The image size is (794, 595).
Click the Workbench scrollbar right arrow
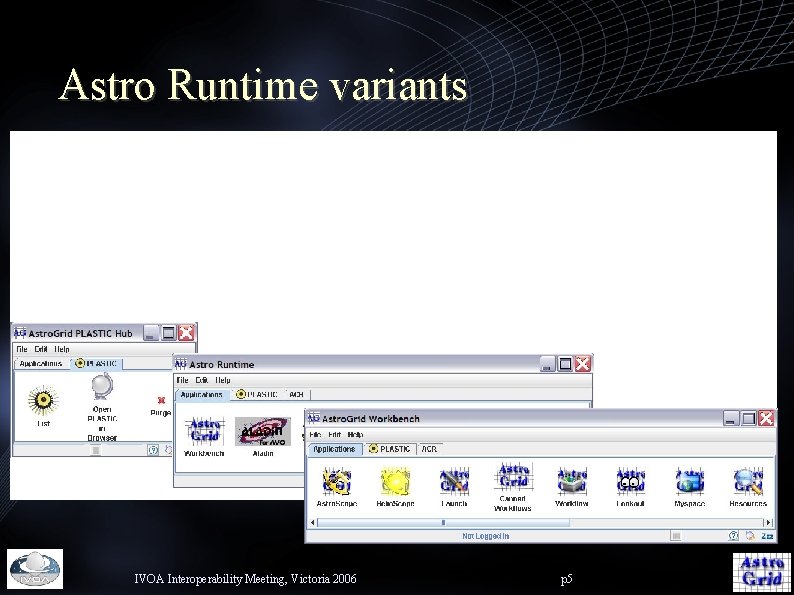point(769,522)
